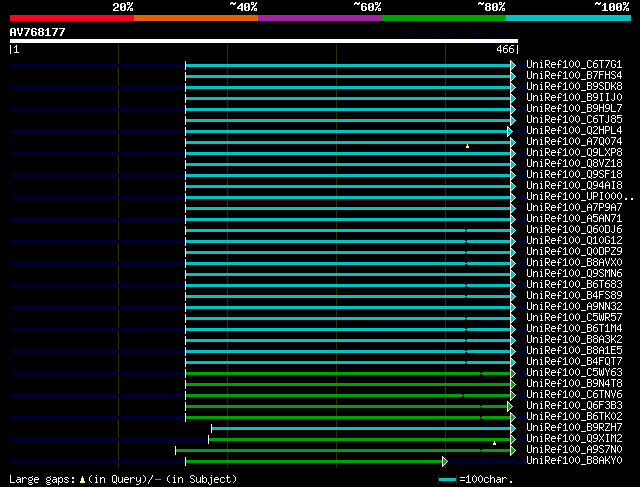Select the orange ~40% identity color segment
The image size is (640, 487).
tap(196, 18)
